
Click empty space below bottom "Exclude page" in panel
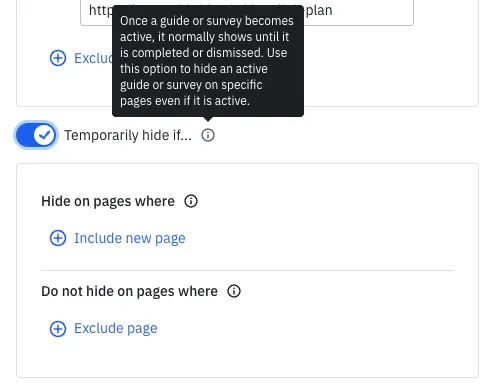(247, 358)
